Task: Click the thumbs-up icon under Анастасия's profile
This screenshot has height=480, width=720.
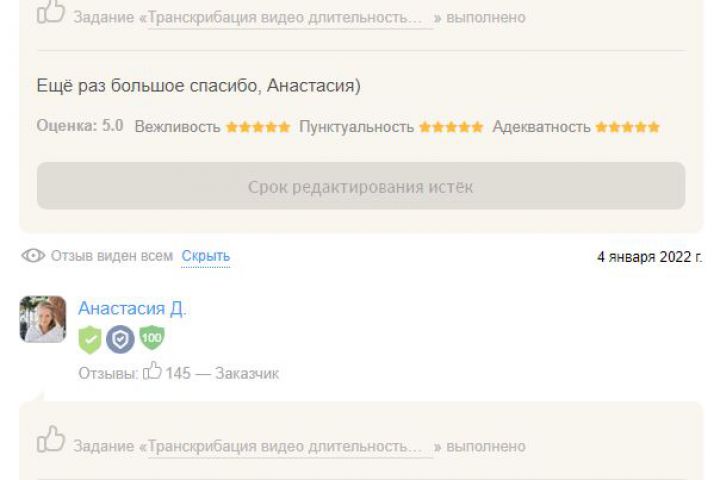Action: (x=51, y=440)
